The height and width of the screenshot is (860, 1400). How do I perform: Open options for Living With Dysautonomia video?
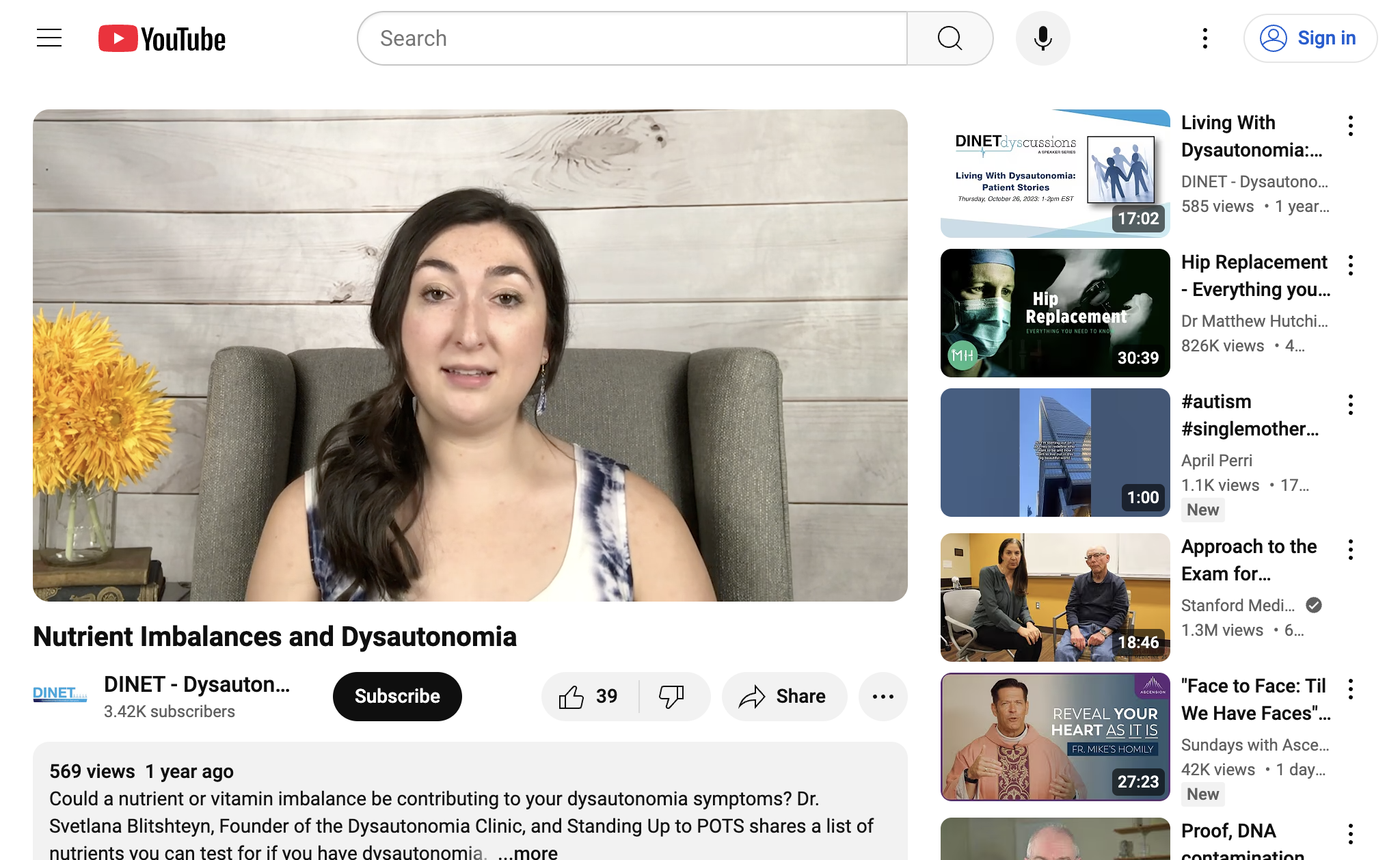(1351, 126)
